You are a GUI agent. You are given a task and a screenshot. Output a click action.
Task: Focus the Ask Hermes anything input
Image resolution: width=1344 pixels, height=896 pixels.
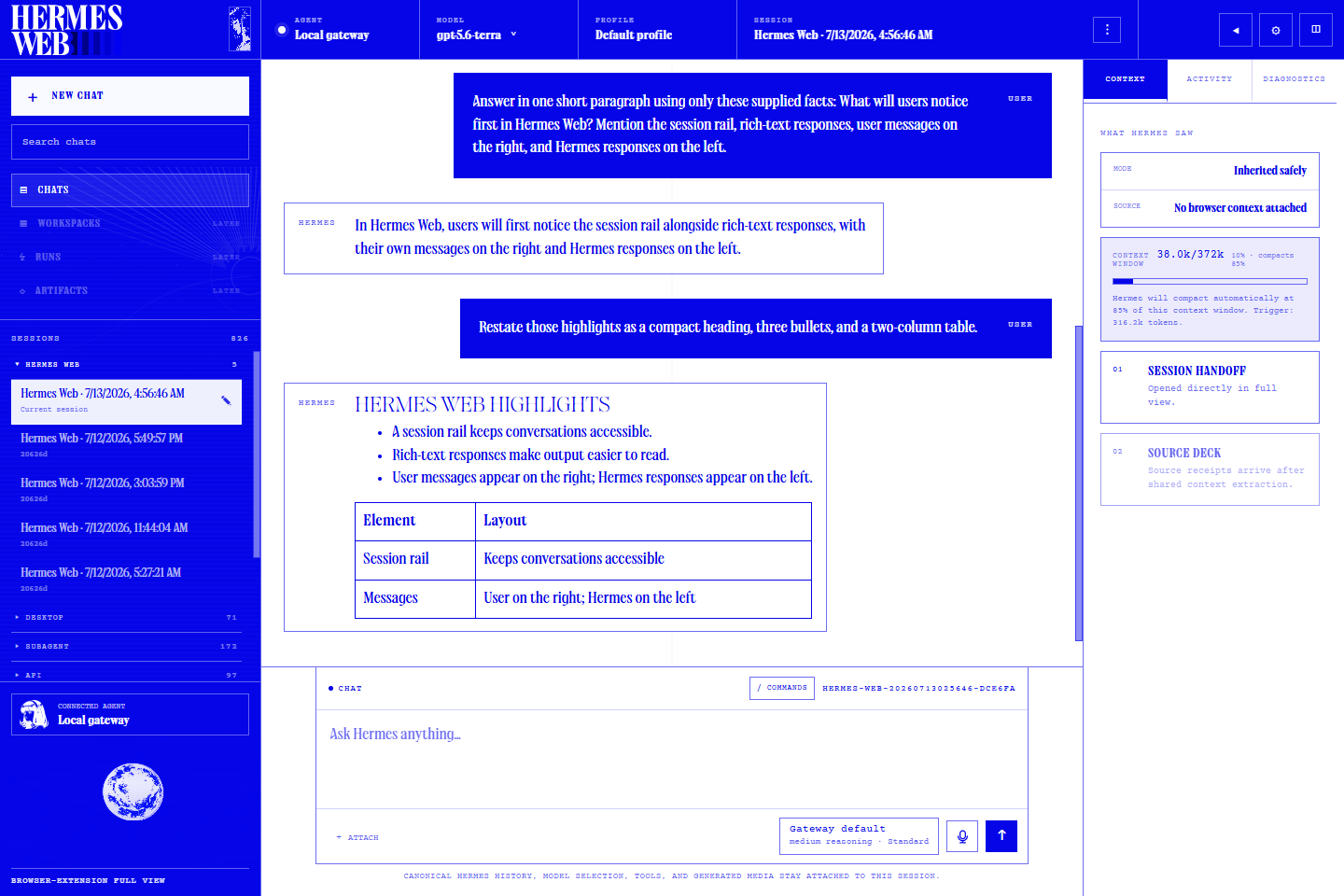672,758
